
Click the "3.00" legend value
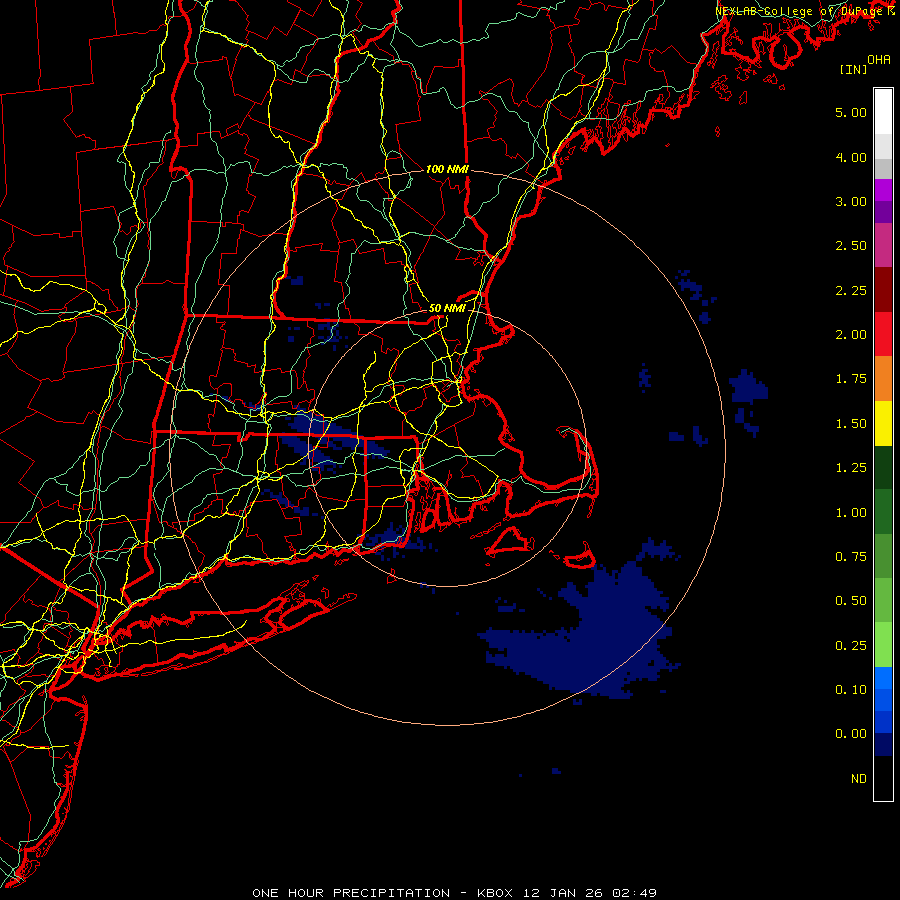click(851, 201)
